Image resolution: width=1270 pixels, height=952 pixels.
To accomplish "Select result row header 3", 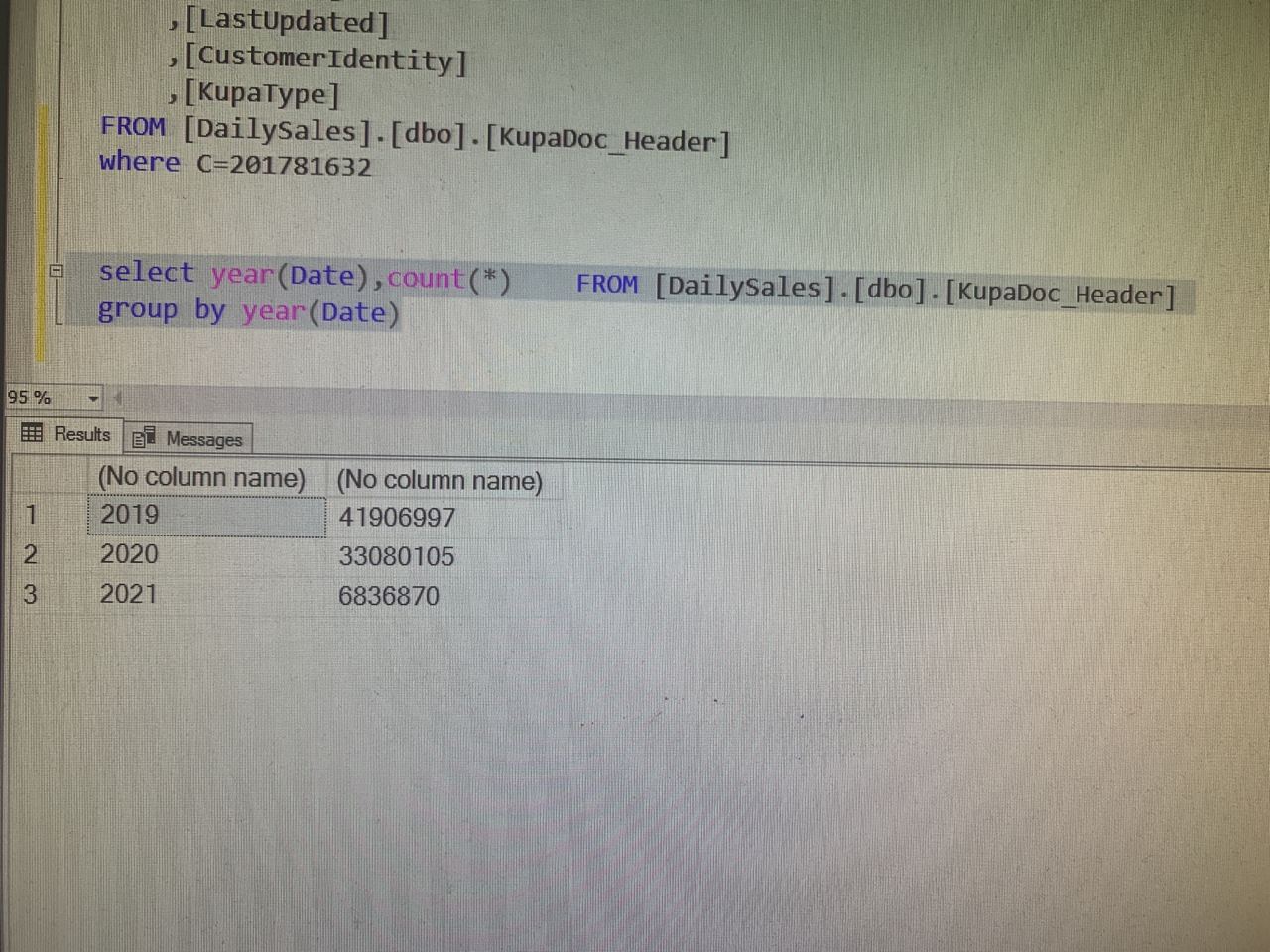I will coord(32,594).
